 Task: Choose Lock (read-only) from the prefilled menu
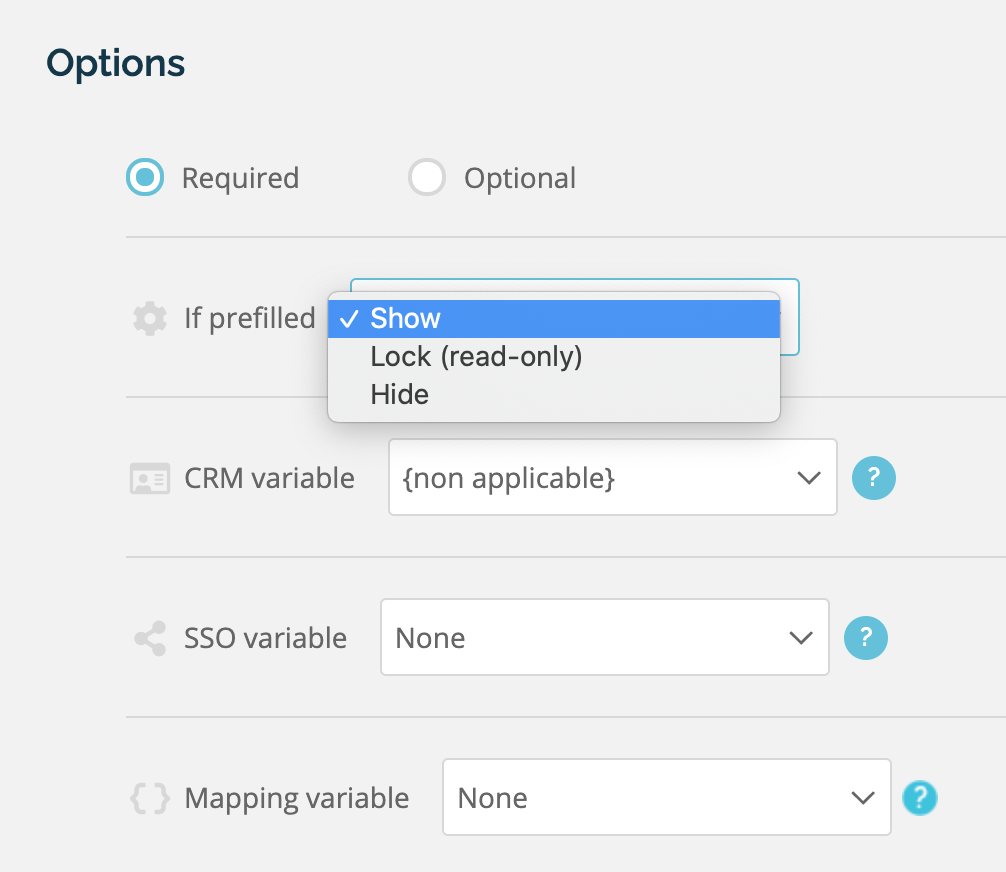click(x=476, y=356)
